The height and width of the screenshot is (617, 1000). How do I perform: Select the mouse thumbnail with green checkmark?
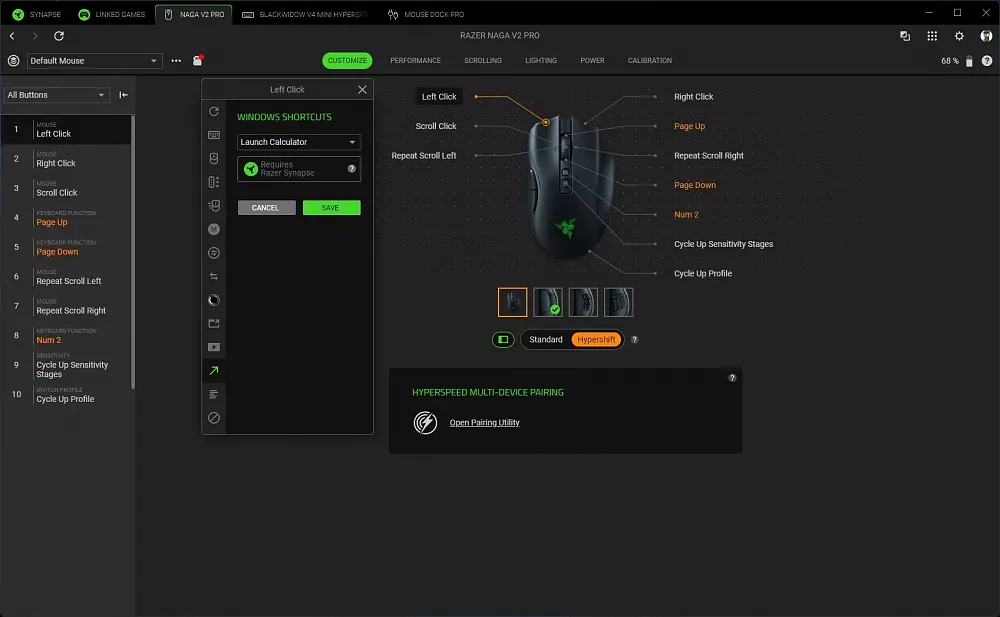point(547,302)
